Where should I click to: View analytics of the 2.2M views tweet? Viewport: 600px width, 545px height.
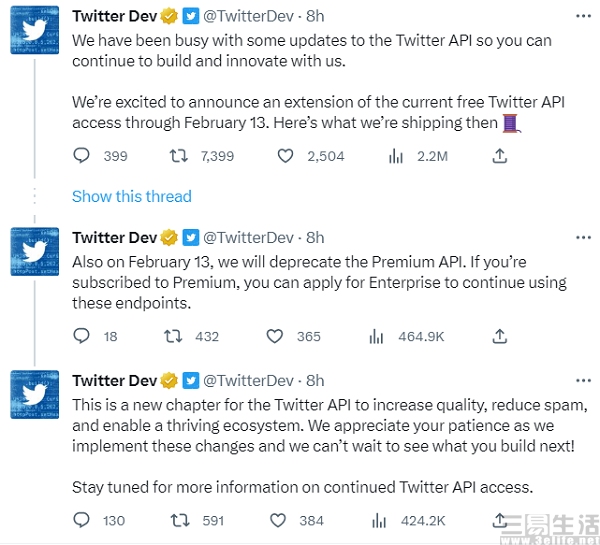pyautogui.click(x=395, y=156)
